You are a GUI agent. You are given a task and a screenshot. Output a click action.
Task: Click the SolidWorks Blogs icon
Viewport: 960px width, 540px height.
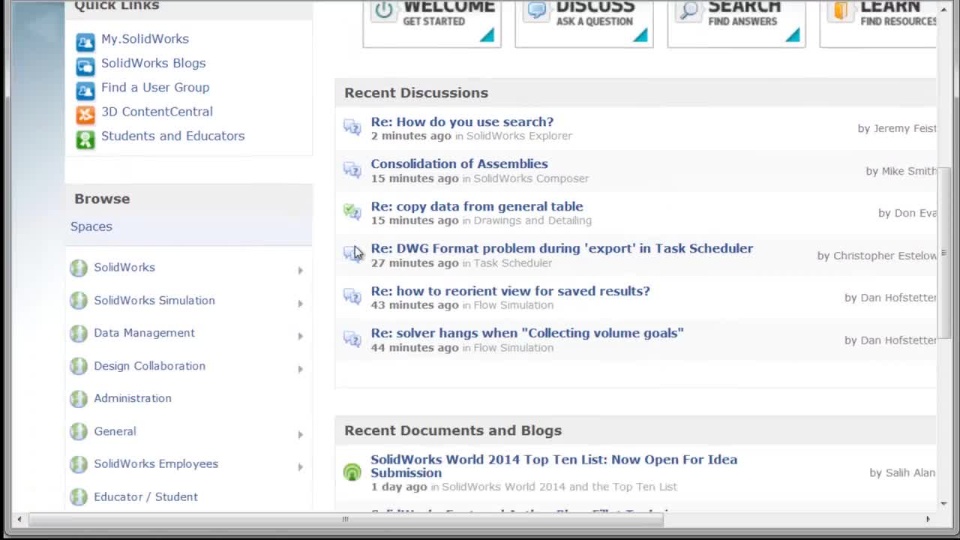coord(85,66)
